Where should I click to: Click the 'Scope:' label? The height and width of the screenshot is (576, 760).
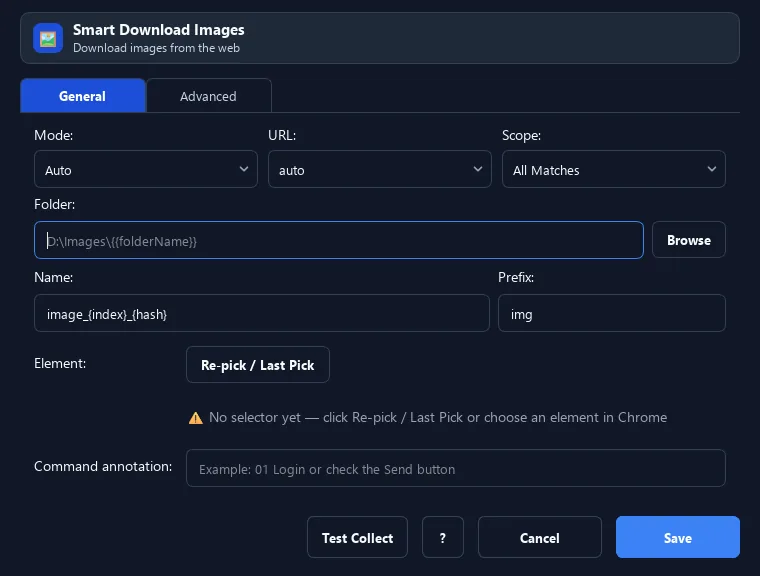(x=522, y=135)
